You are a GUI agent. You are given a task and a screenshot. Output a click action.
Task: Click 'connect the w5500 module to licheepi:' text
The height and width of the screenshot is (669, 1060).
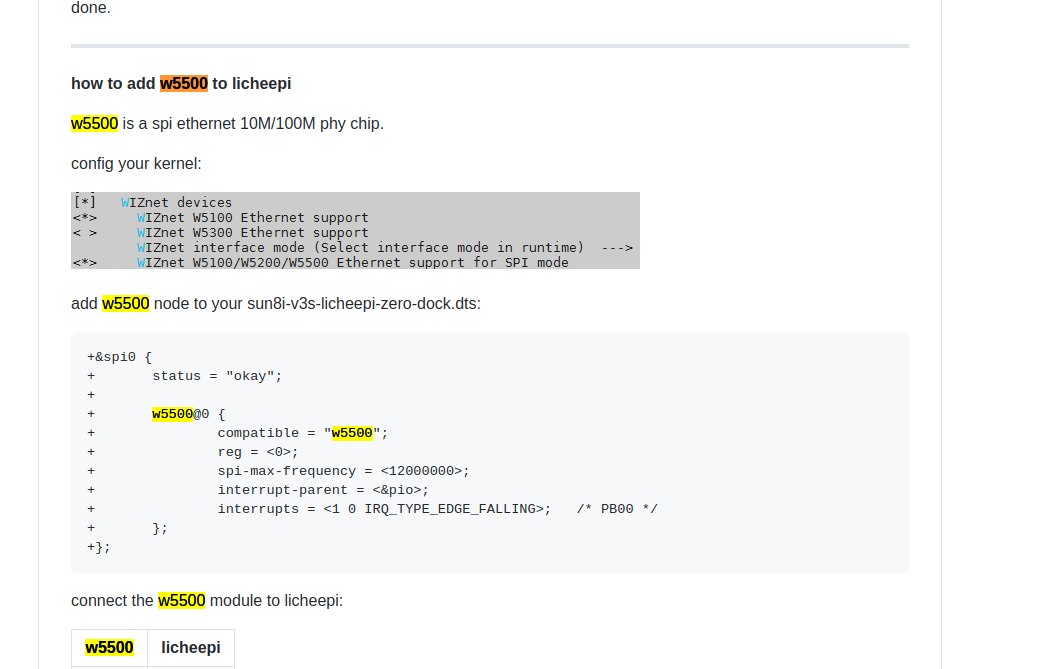[207, 601]
